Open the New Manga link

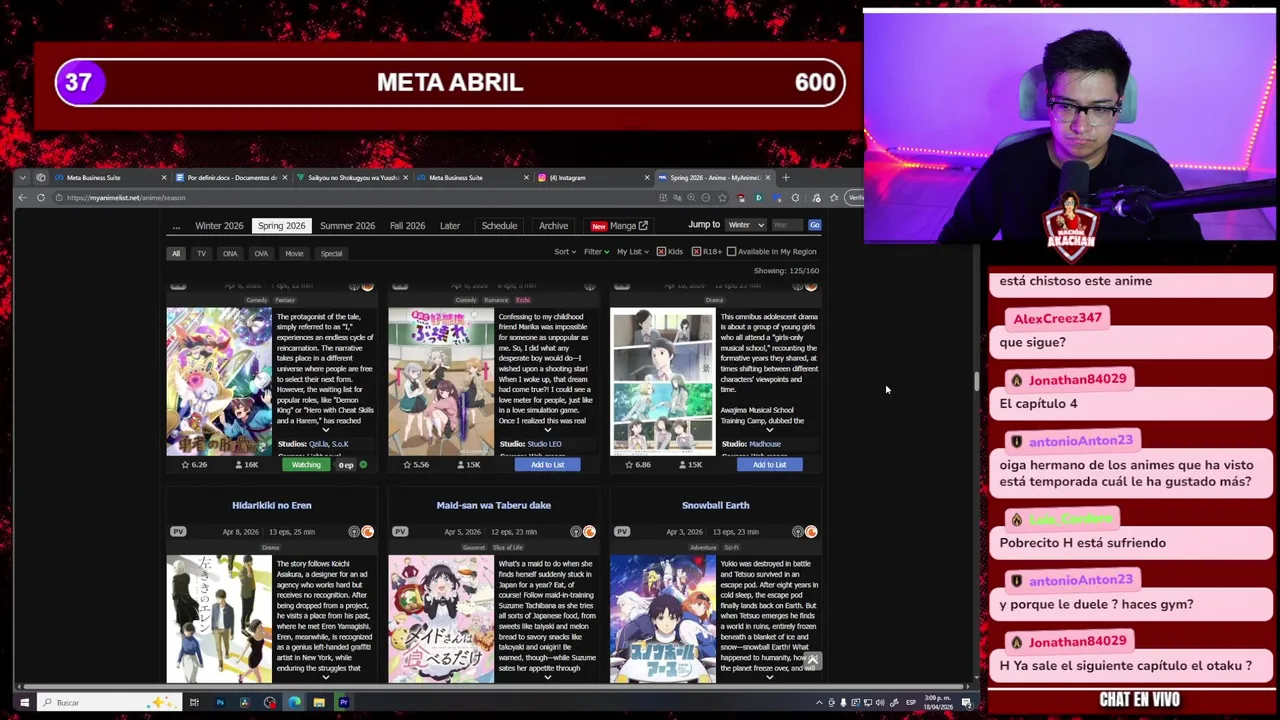619,226
